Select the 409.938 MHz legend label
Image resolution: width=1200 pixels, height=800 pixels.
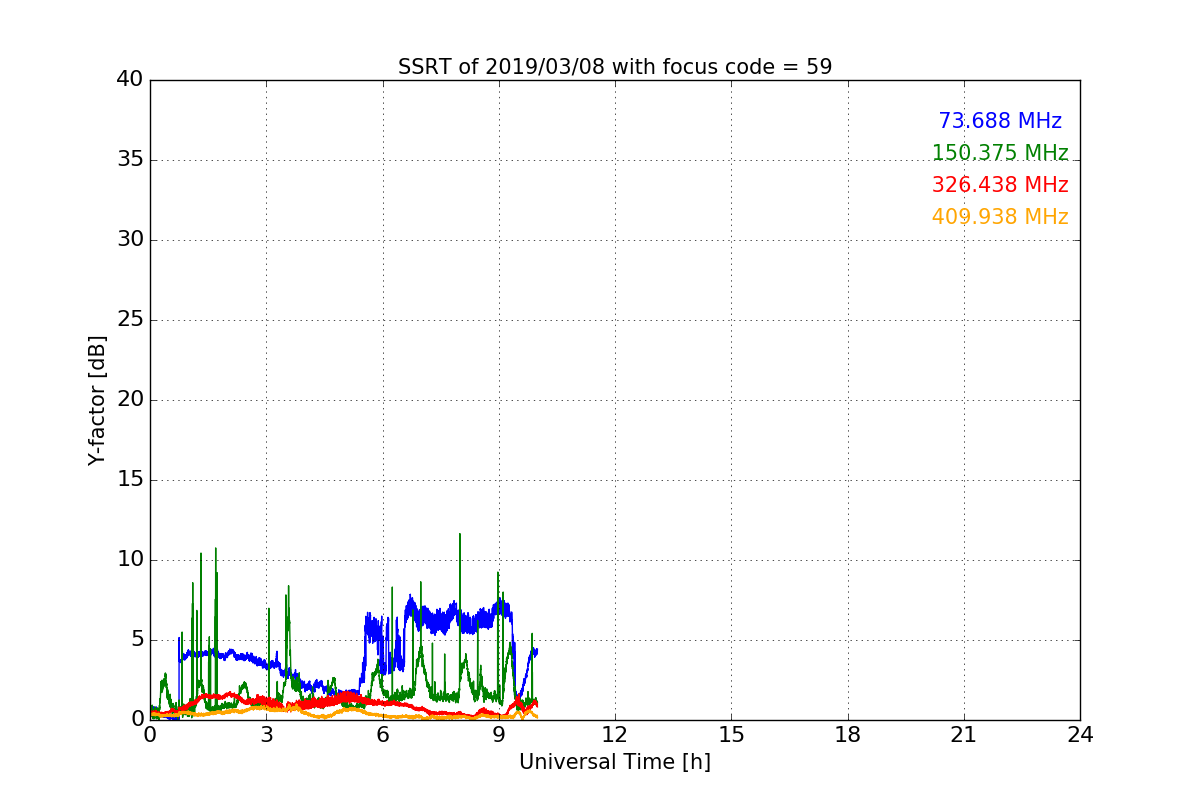(1000, 217)
